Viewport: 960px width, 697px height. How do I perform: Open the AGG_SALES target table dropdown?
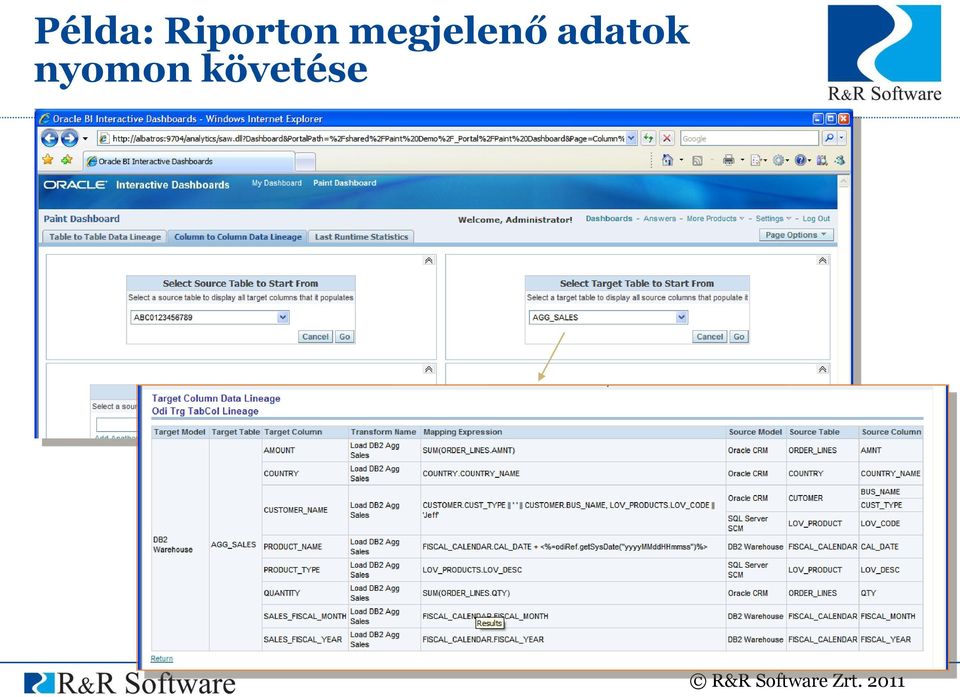tap(681, 317)
